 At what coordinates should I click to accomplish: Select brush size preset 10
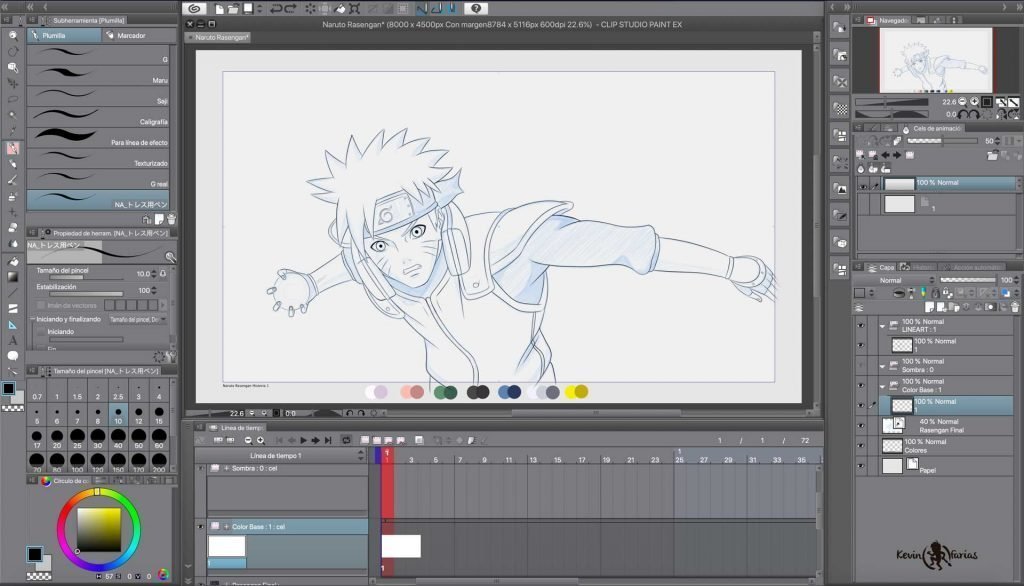pos(118,415)
